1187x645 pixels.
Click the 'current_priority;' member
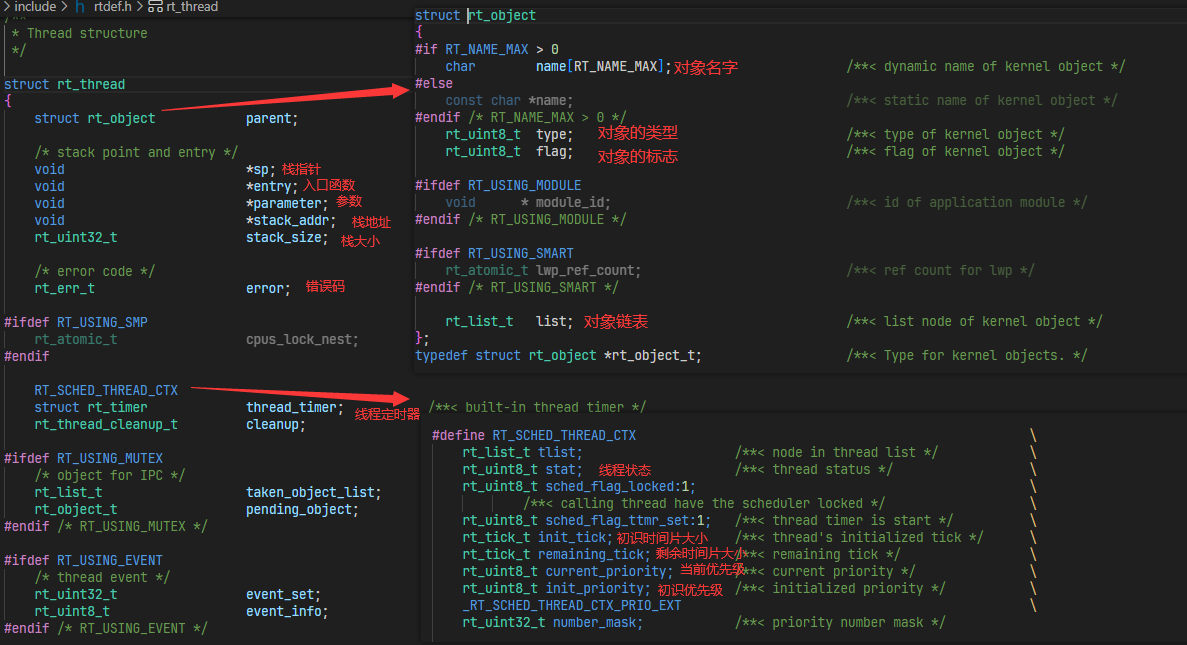[609, 572]
